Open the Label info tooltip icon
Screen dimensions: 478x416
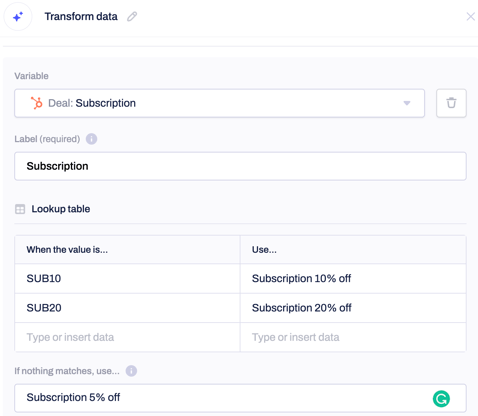pyautogui.click(x=91, y=139)
